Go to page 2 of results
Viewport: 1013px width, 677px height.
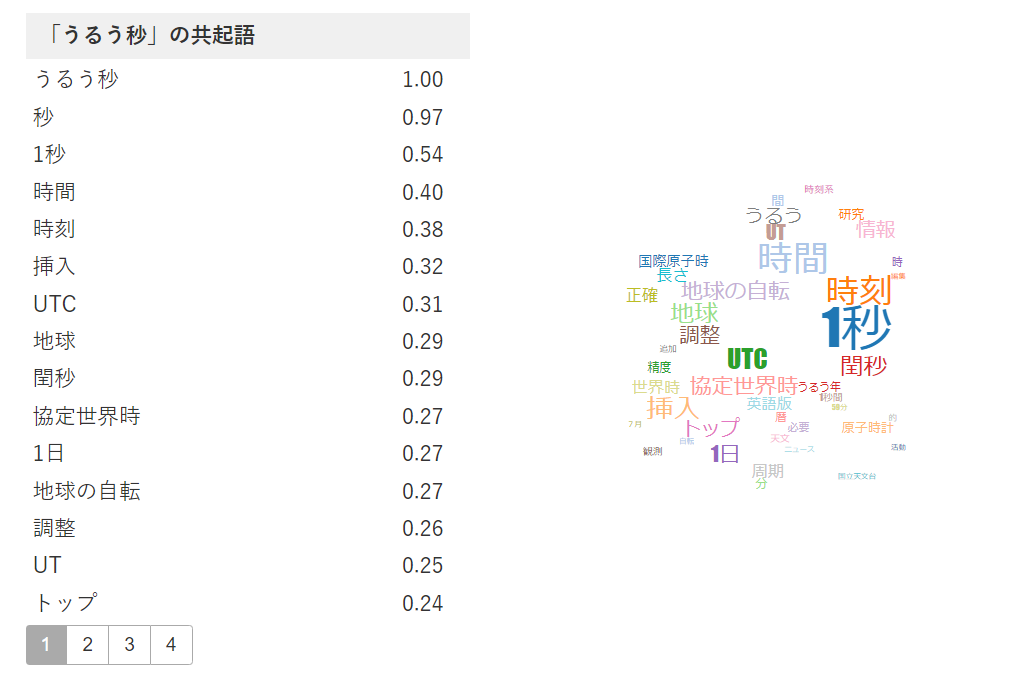(88, 645)
